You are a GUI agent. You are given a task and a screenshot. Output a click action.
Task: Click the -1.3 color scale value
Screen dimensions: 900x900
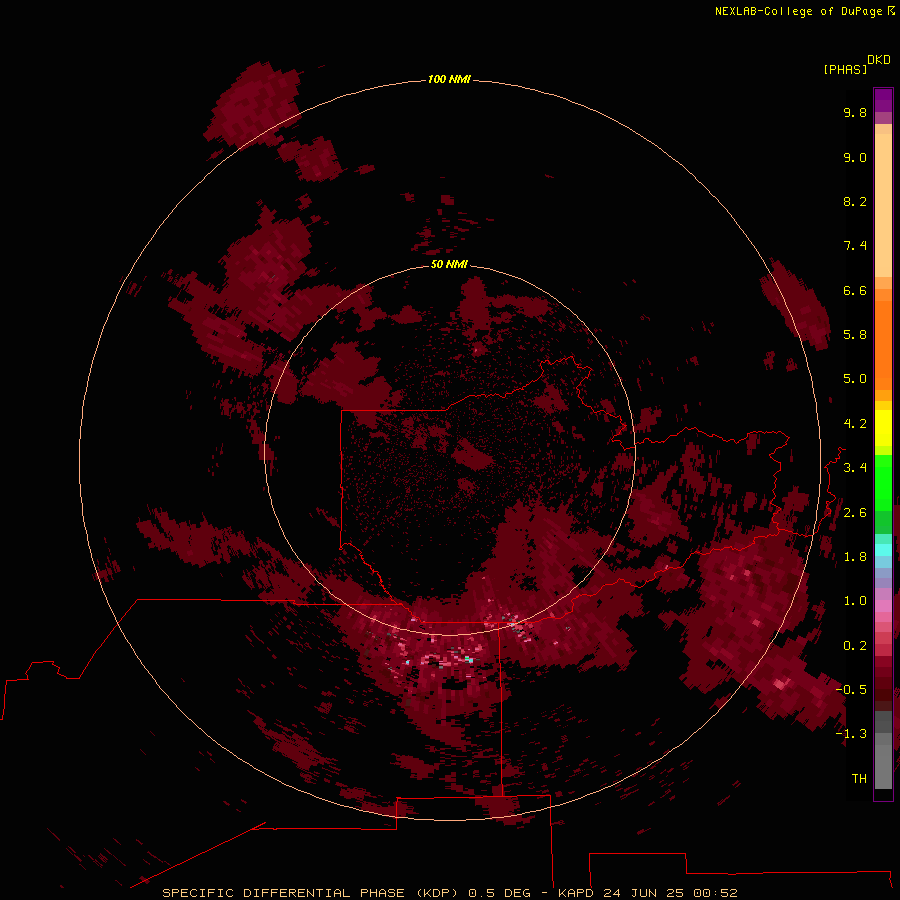click(851, 734)
